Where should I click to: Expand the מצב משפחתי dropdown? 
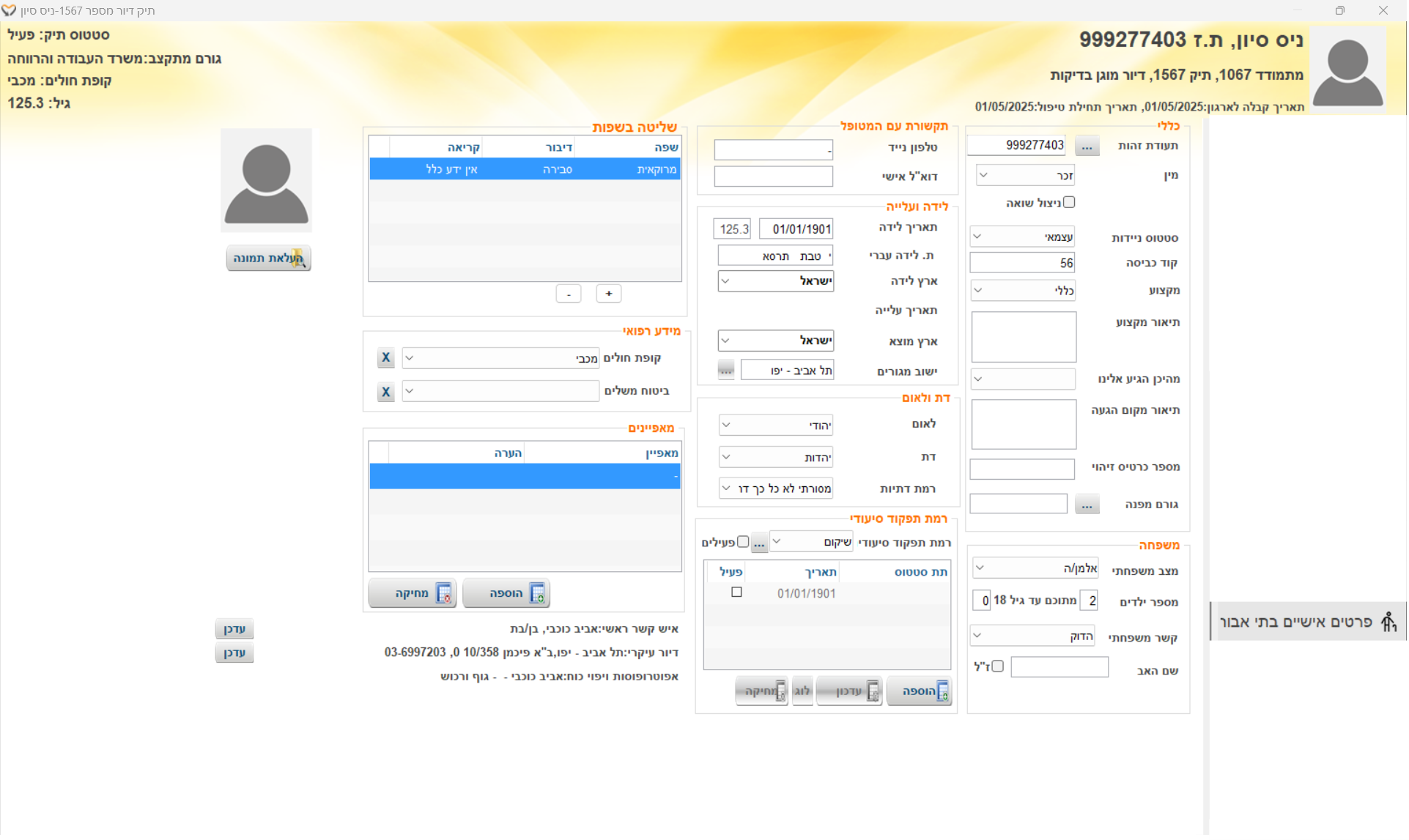point(1035,568)
